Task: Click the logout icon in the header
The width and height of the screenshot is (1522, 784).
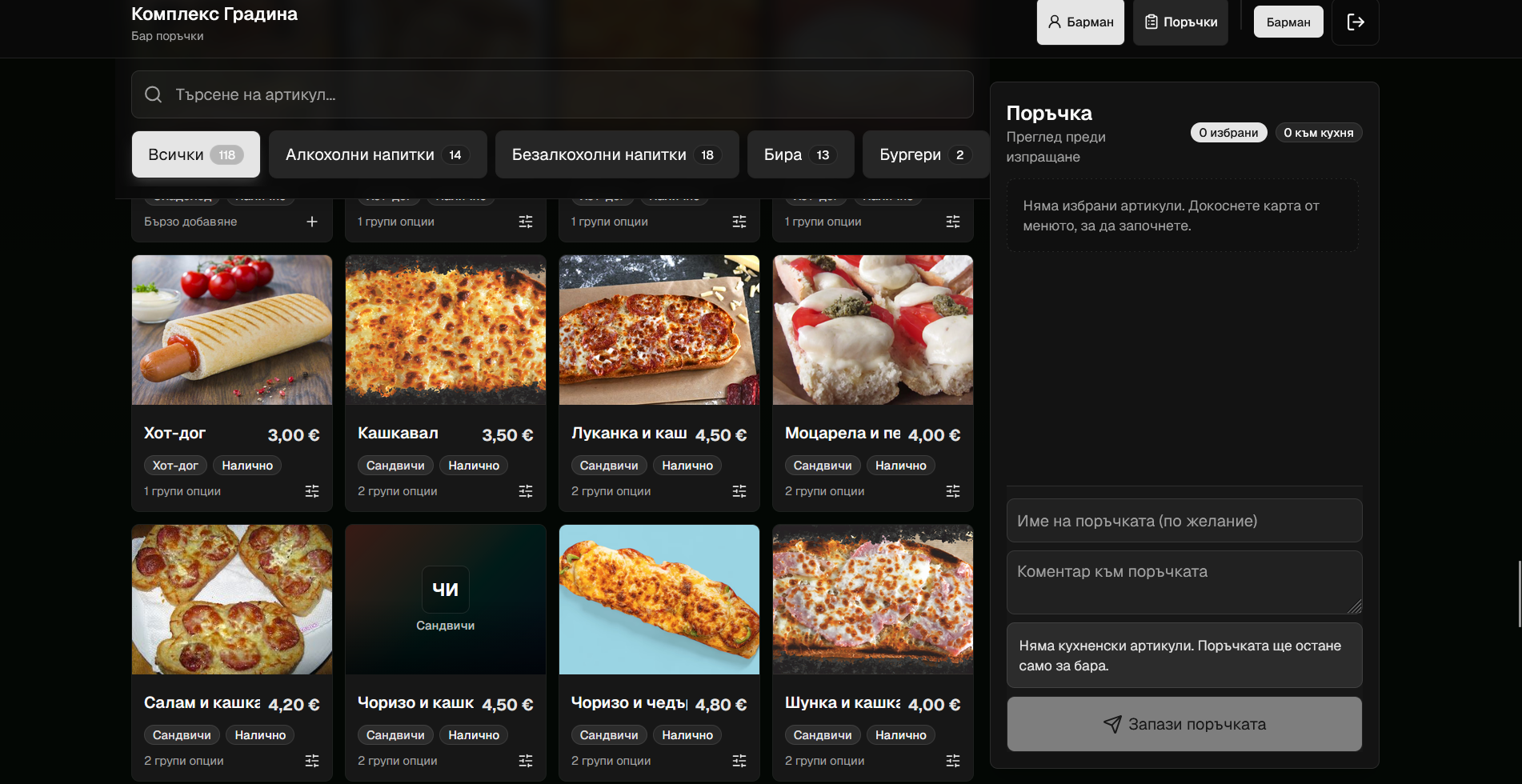Action: point(1356,22)
